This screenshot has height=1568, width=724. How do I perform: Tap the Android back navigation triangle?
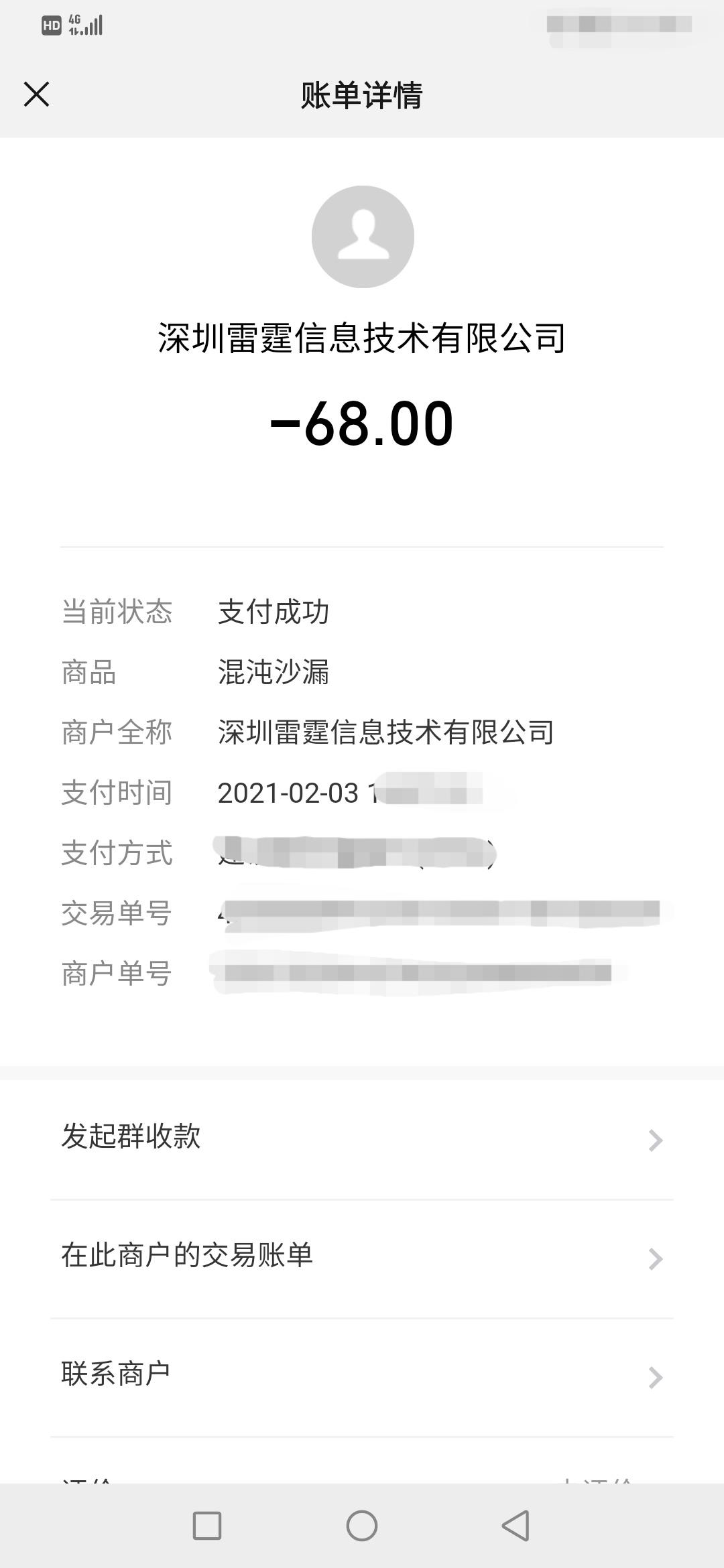[516, 1526]
